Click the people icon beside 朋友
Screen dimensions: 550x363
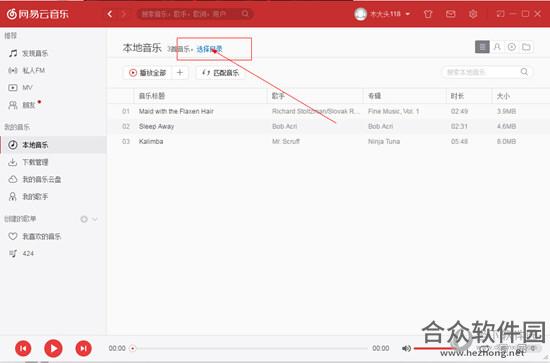pos(13,105)
